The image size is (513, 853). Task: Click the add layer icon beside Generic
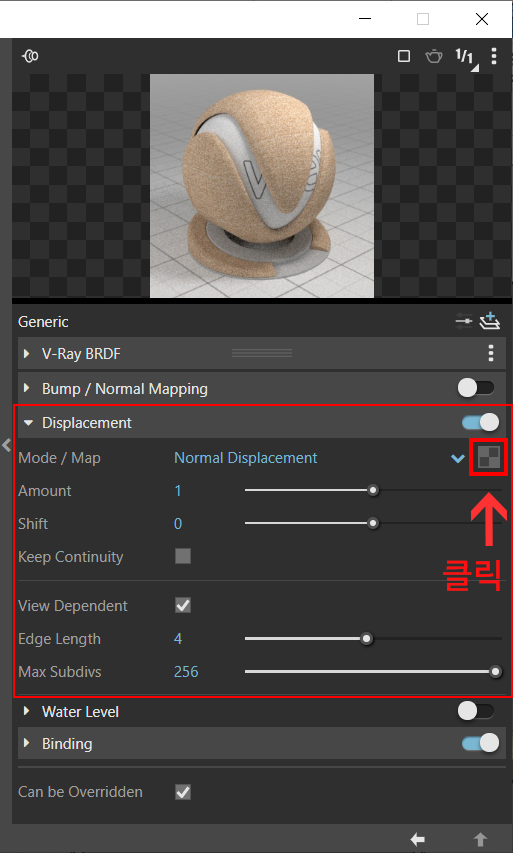tap(490, 321)
